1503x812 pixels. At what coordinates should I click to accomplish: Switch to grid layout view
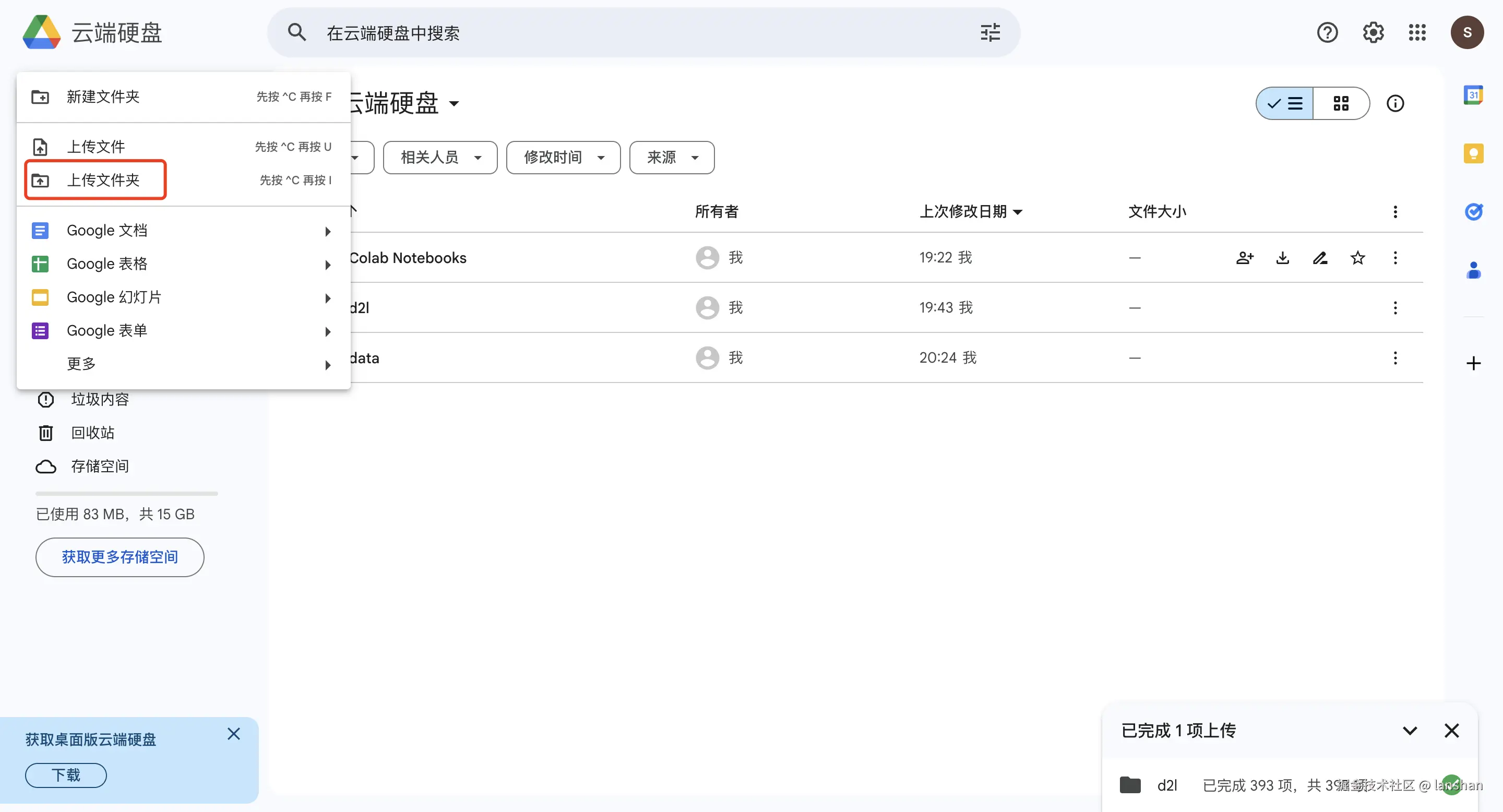pyautogui.click(x=1341, y=104)
